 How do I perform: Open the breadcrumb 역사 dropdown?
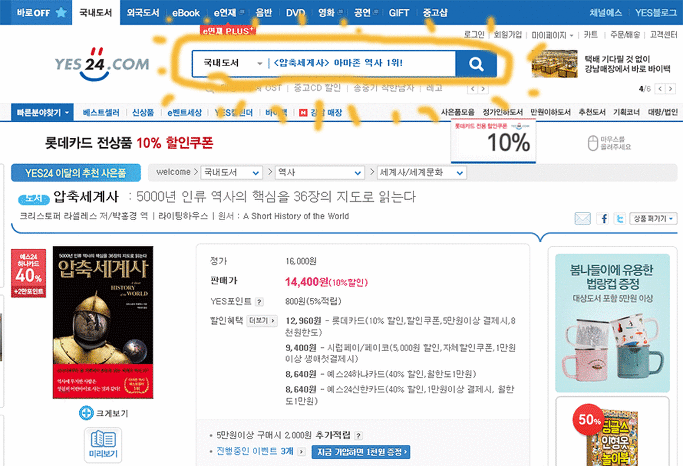(x=319, y=172)
